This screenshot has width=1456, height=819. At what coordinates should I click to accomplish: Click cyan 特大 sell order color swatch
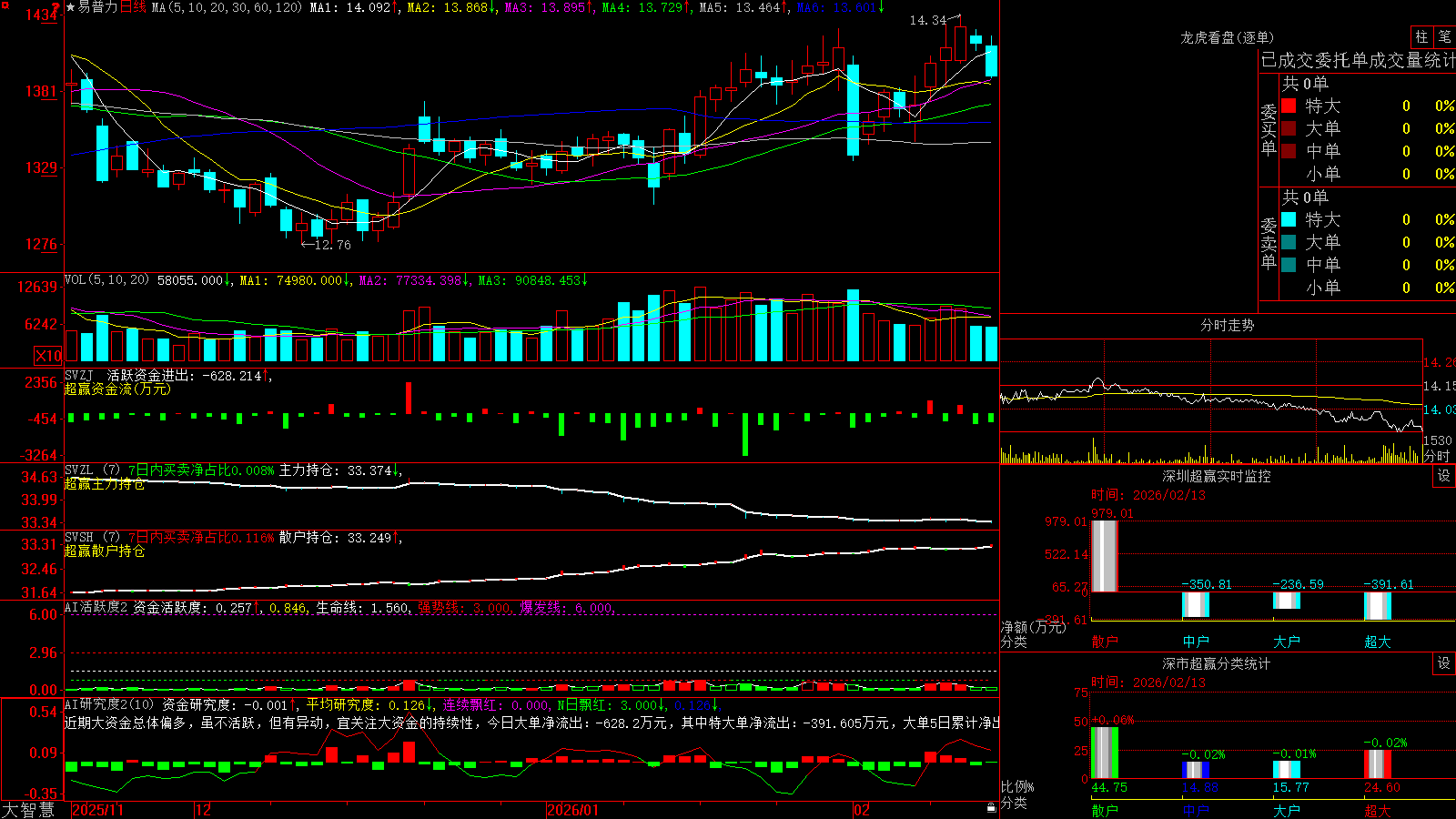[x=1289, y=219]
